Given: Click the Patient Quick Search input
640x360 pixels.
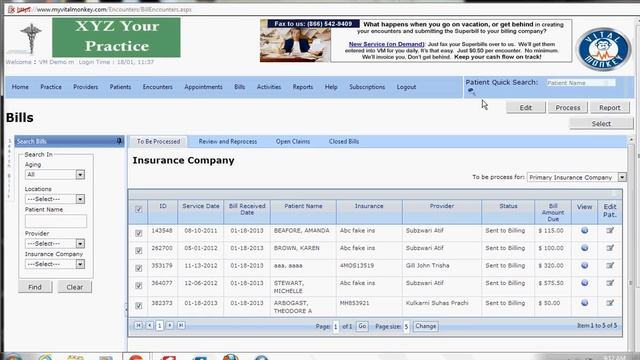Looking at the screenshot, I should pos(580,83).
